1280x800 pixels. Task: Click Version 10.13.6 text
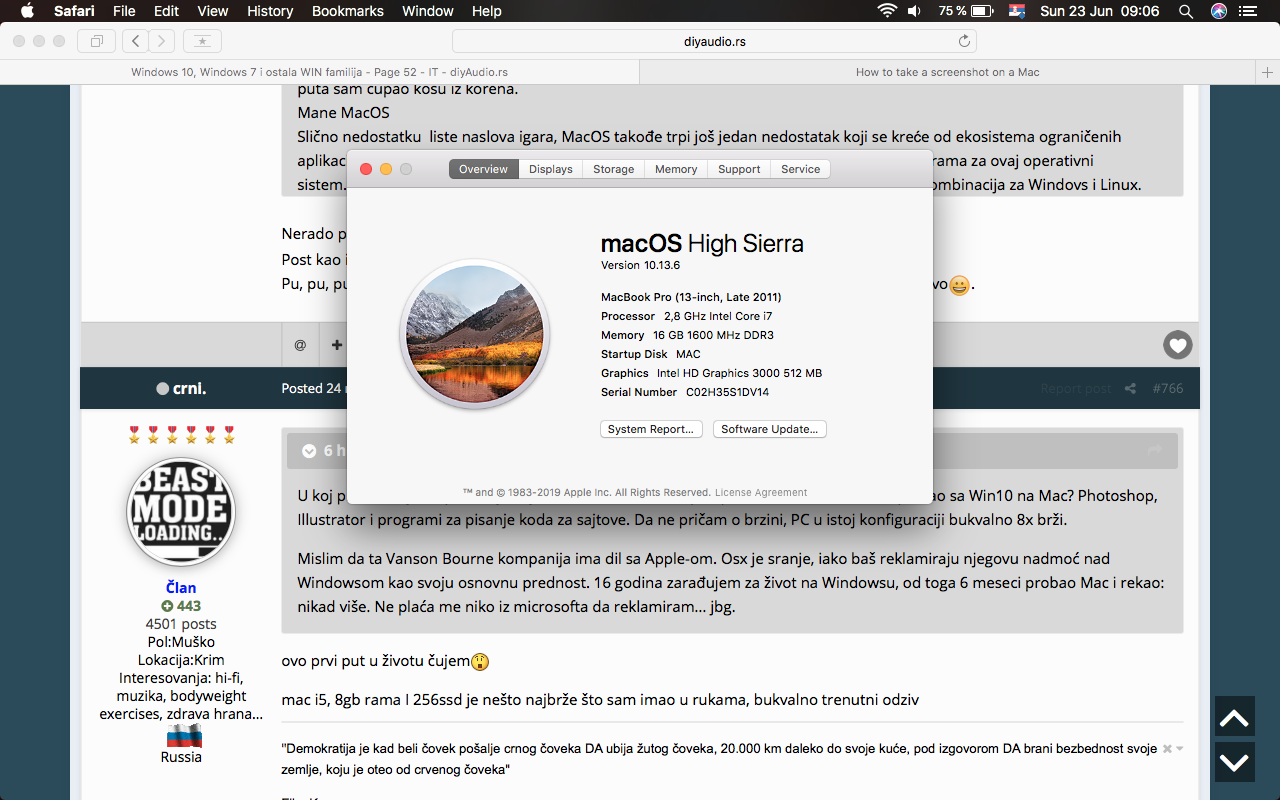(641, 265)
